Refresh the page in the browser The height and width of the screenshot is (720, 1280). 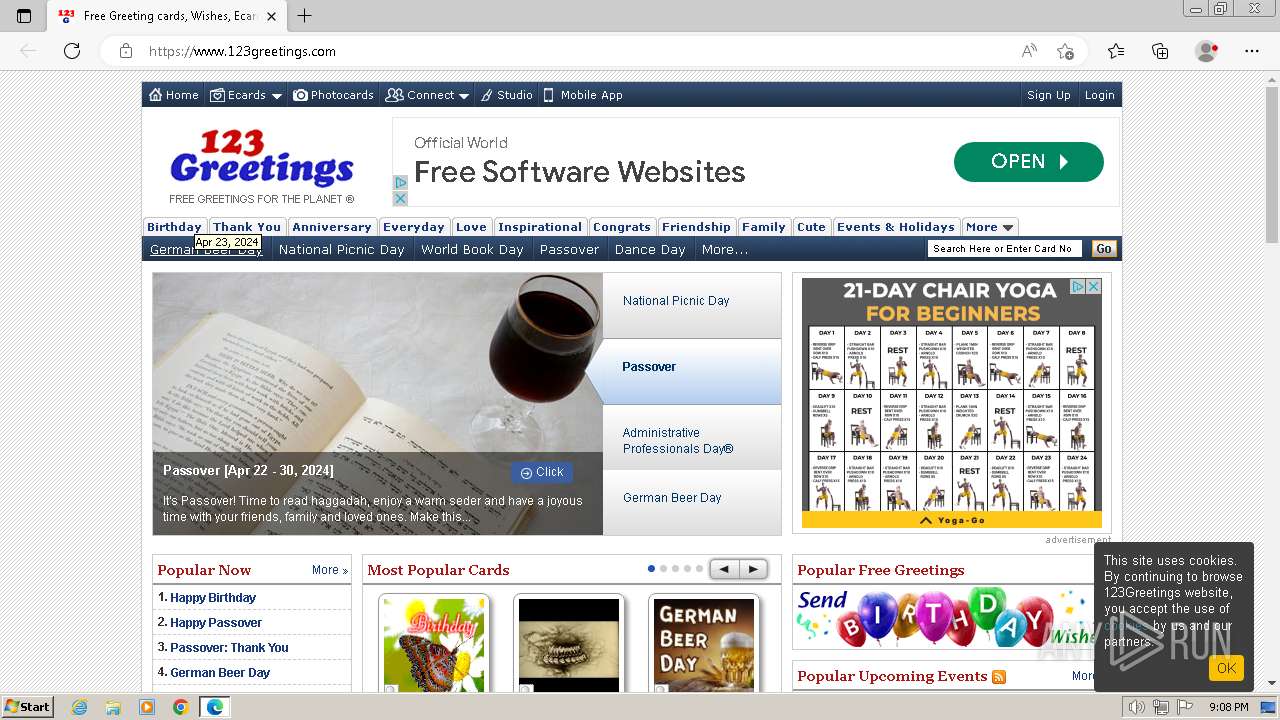click(x=72, y=51)
